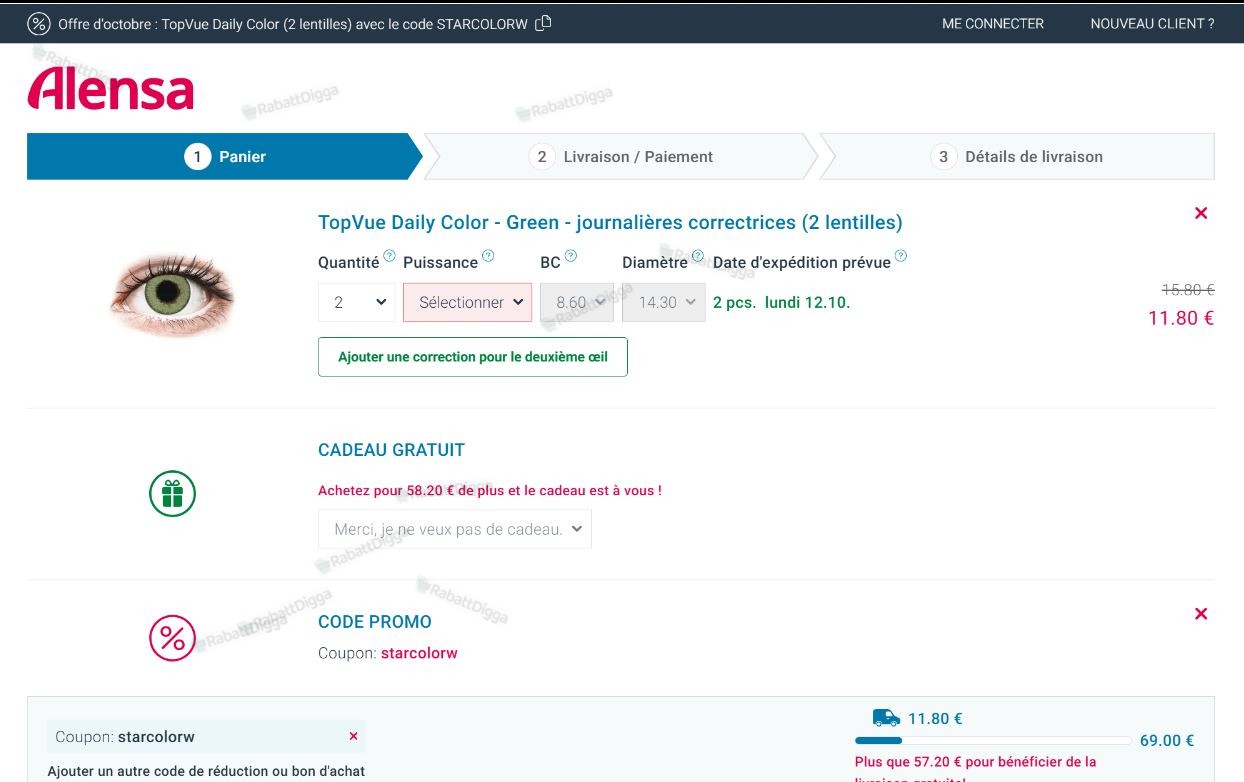Viewport: 1244px width, 782px height.
Task: Open the Puissance Sélectionner dropdown
Action: click(x=467, y=302)
